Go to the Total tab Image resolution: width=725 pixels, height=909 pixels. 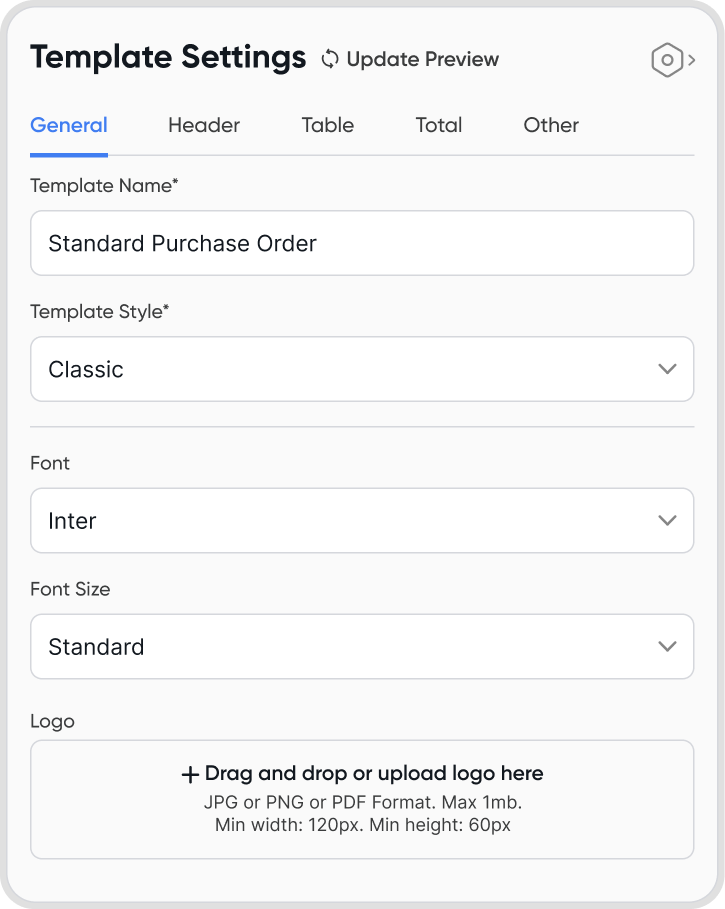point(439,125)
